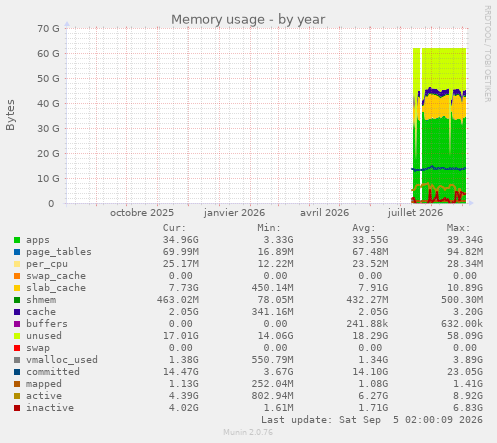Click the 'slab_cache' legend label
497x443 pixels.
pos(56,288)
